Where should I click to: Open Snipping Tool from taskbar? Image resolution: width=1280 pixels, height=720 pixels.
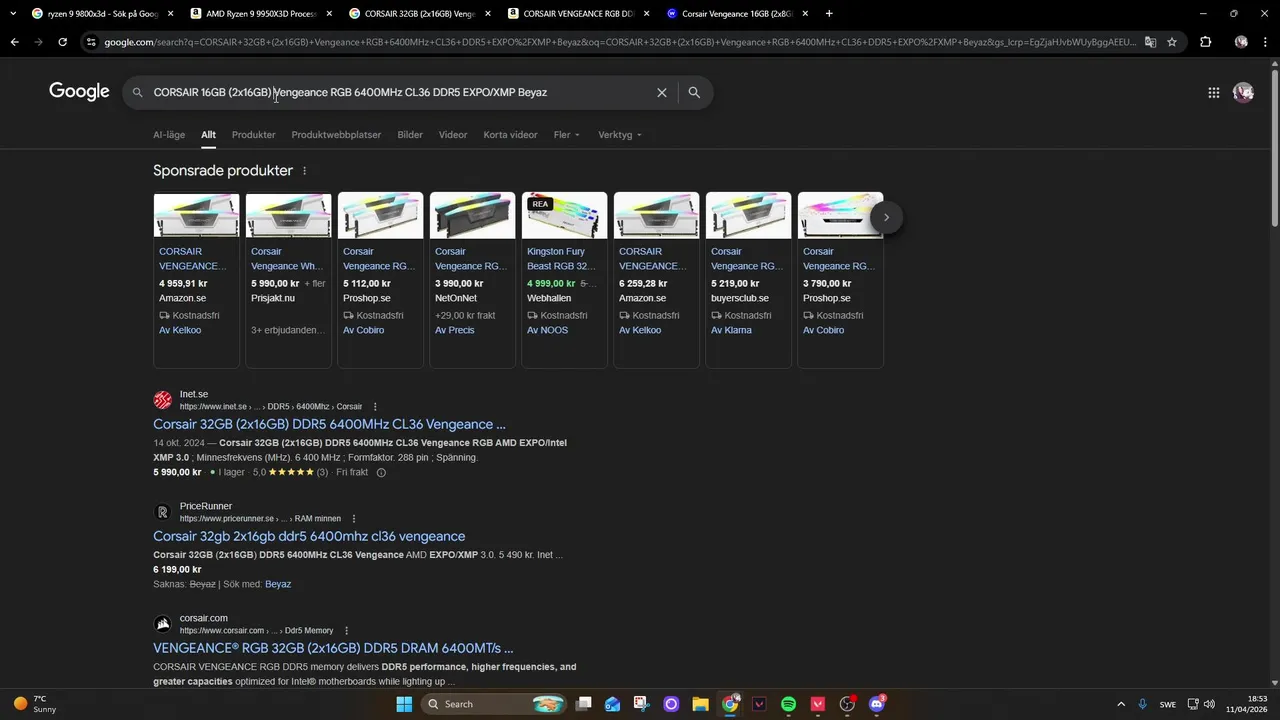(x=642, y=704)
